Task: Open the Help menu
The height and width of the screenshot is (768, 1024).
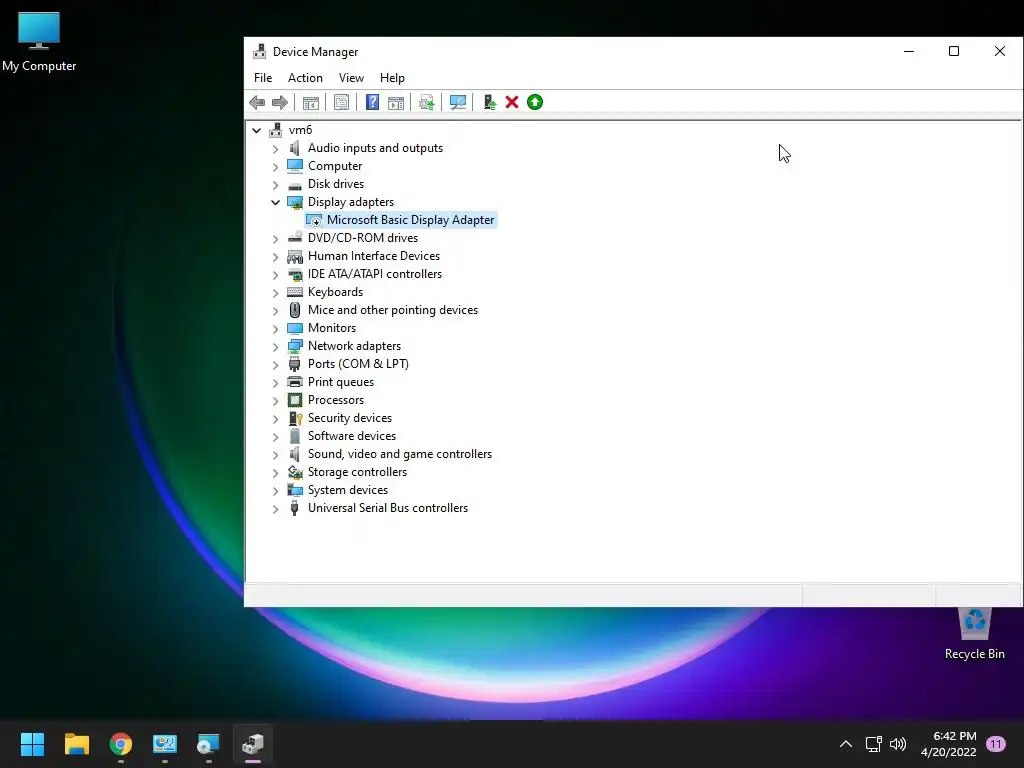Action: point(392,78)
